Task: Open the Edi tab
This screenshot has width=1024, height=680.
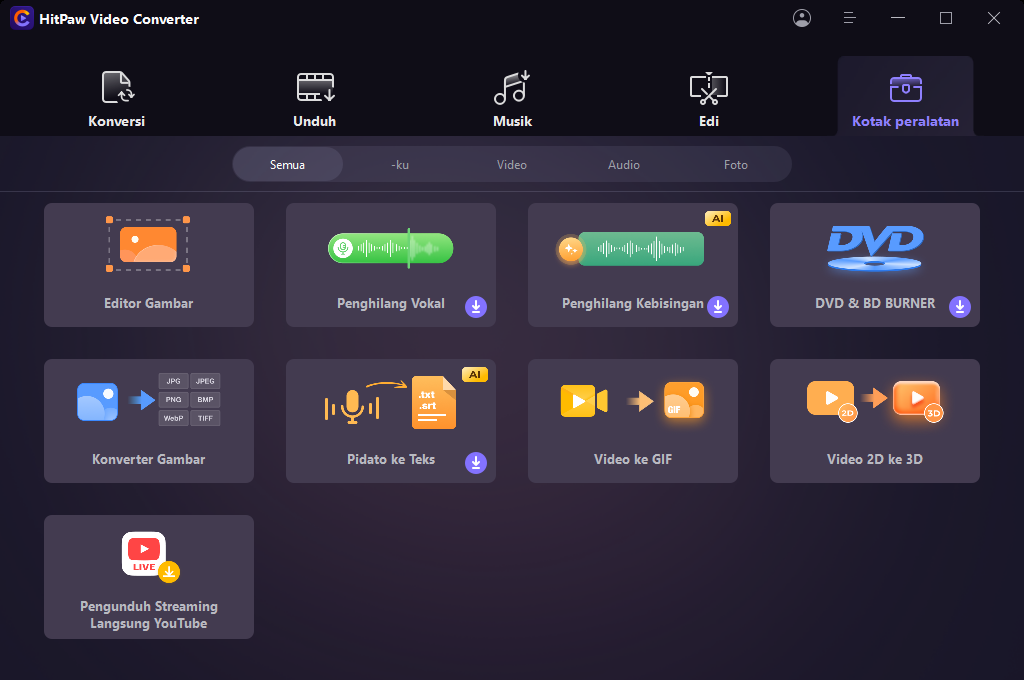Action: [x=709, y=99]
